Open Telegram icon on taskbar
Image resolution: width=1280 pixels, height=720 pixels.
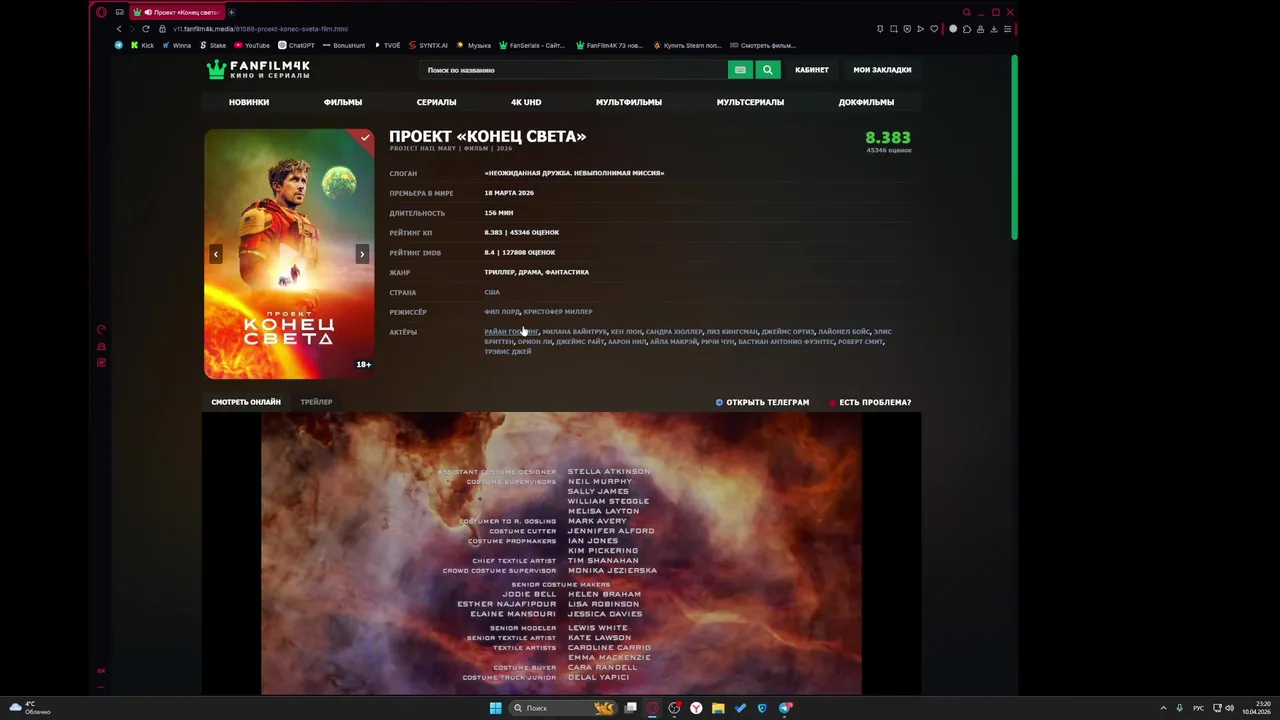[x=785, y=708]
